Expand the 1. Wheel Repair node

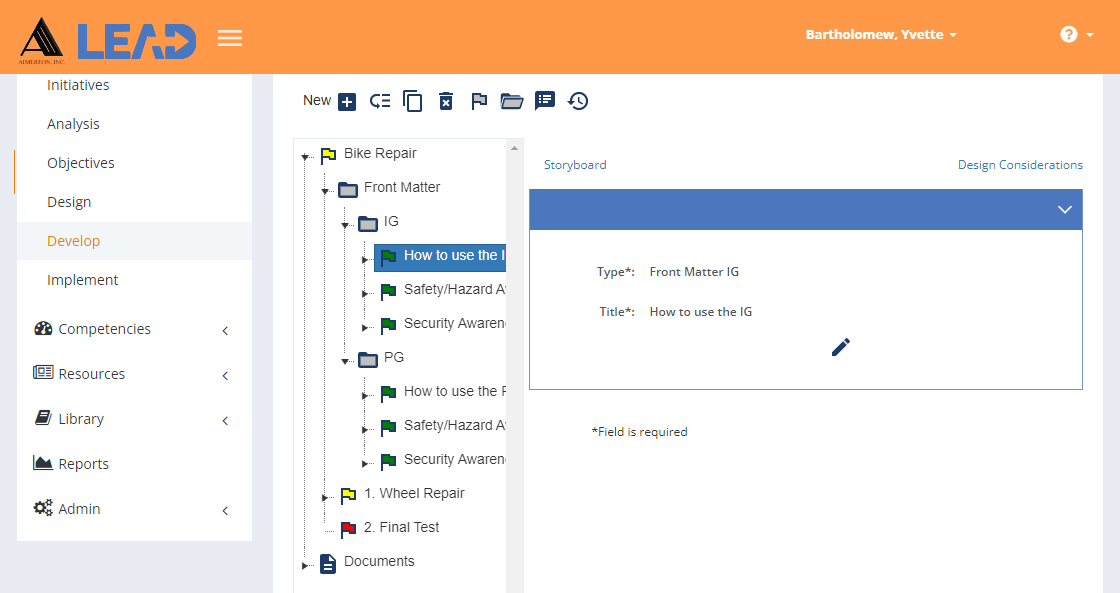pyautogui.click(x=325, y=496)
